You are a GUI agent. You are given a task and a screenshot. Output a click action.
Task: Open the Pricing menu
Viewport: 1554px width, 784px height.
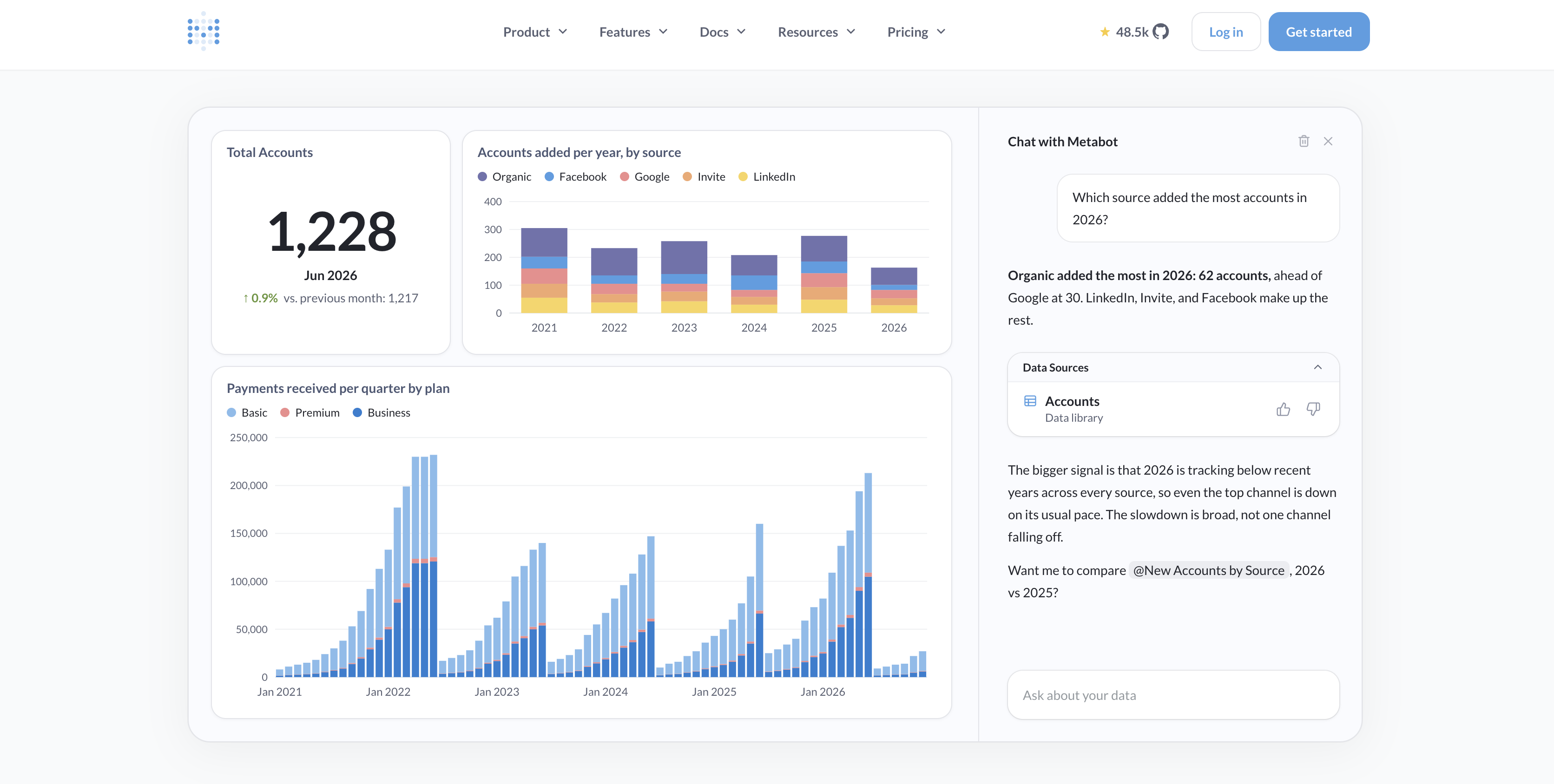[916, 32]
